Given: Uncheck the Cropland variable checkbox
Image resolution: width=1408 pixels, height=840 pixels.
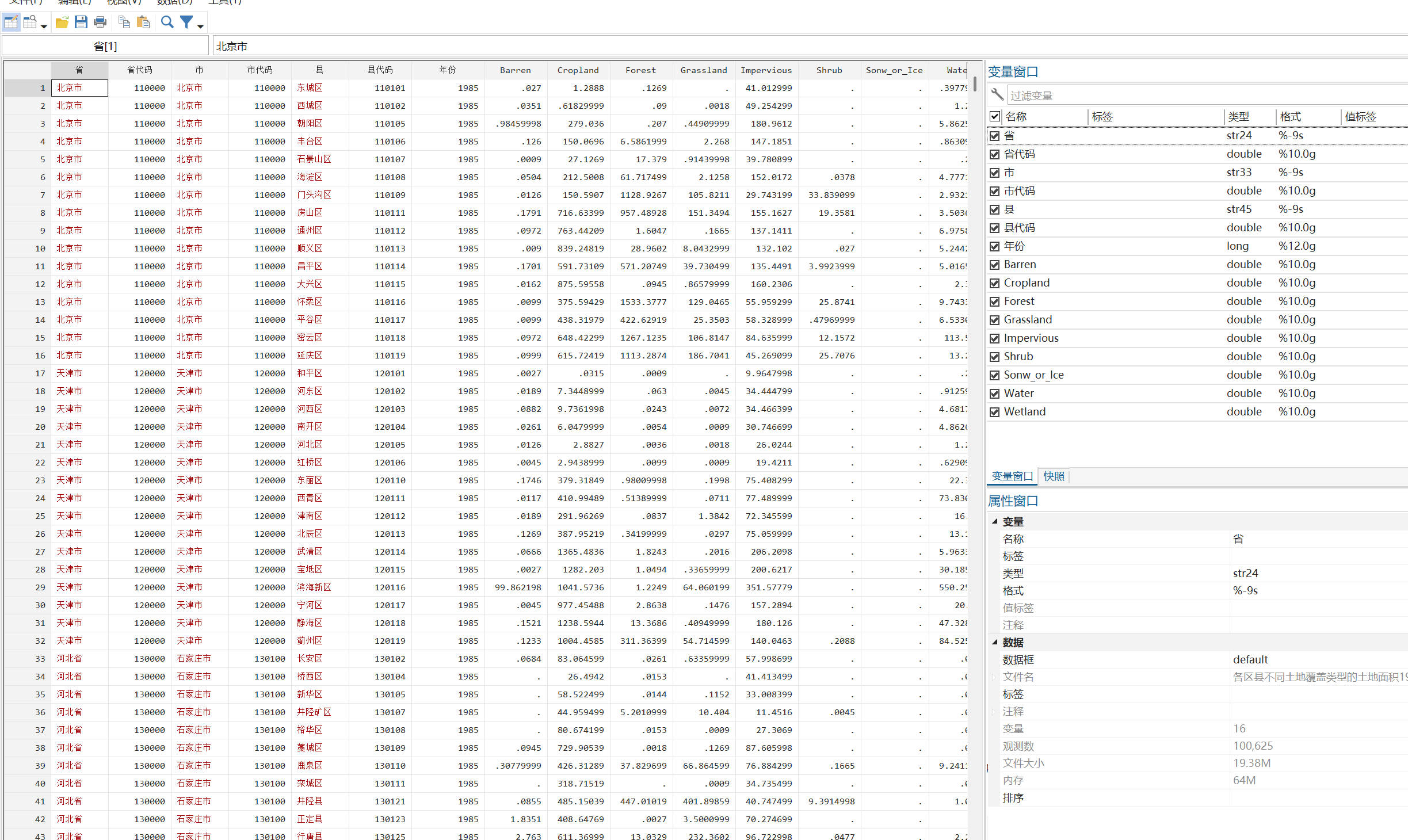Looking at the screenshot, I should click(994, 283).
